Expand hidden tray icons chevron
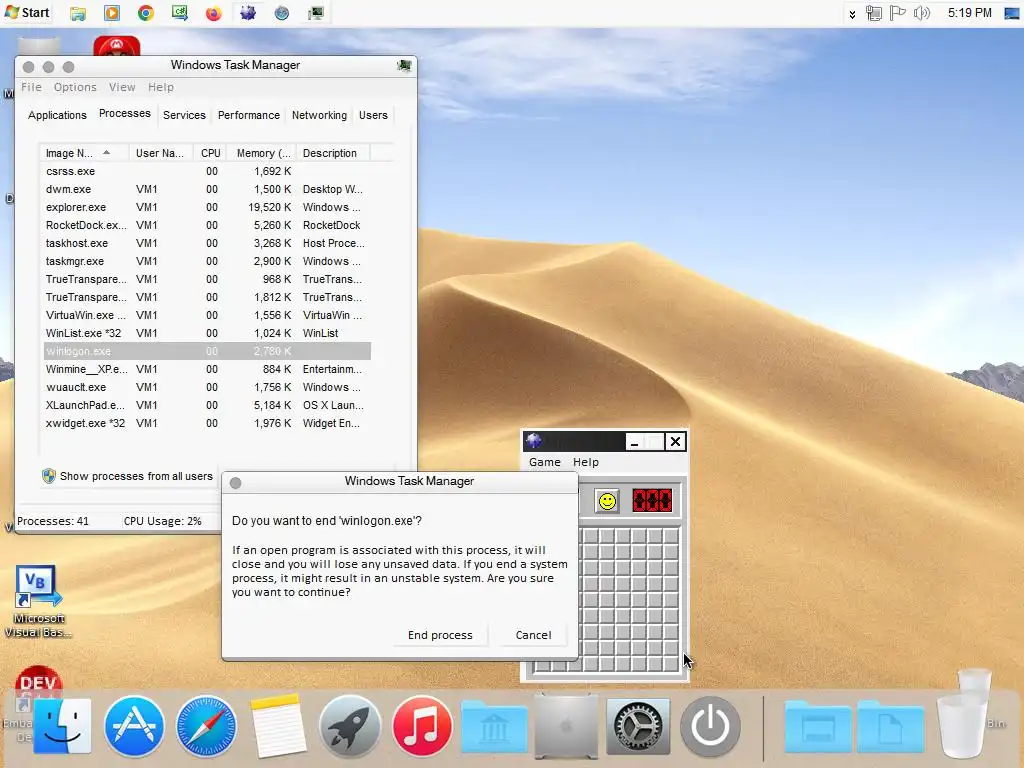Viewport: 1024px width, 768px height. tap(852, 14)
